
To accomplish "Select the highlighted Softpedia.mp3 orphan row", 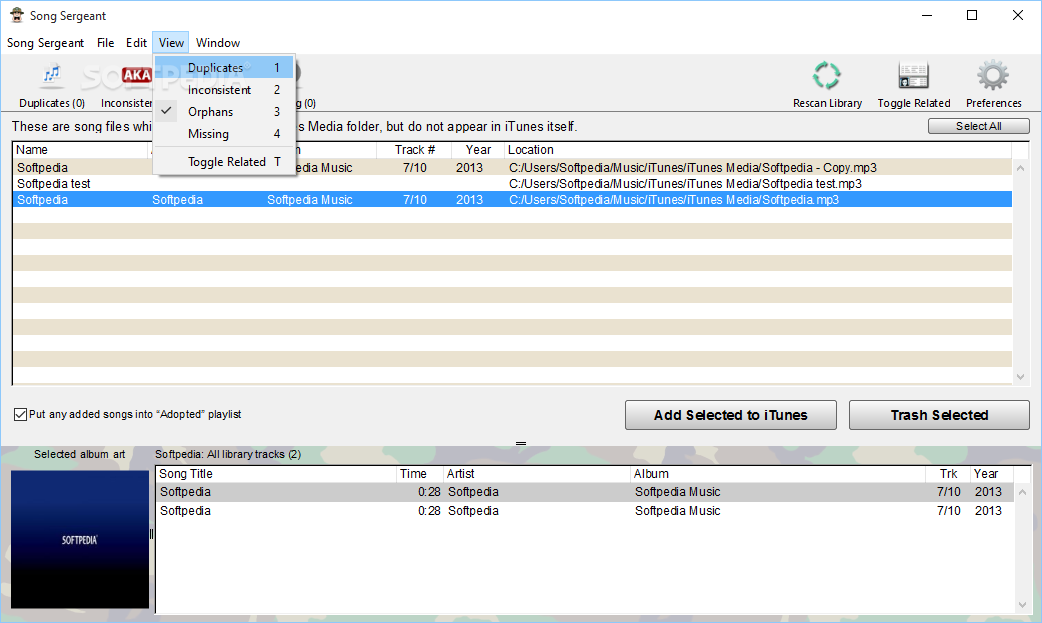I will click(x=512, y=199).
